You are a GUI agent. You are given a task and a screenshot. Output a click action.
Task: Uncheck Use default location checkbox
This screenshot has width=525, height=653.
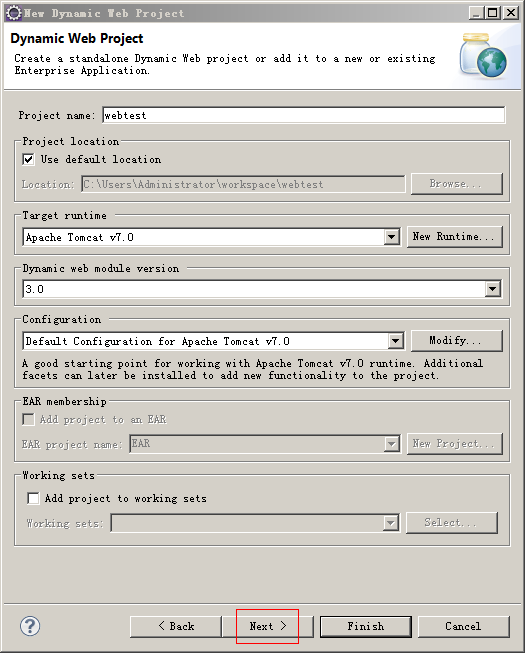tap(28, 159)
